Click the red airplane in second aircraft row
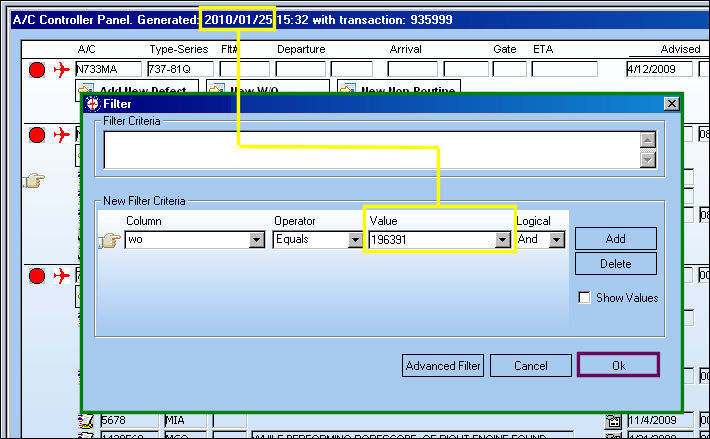710x439 pixels. click(62, 135)
